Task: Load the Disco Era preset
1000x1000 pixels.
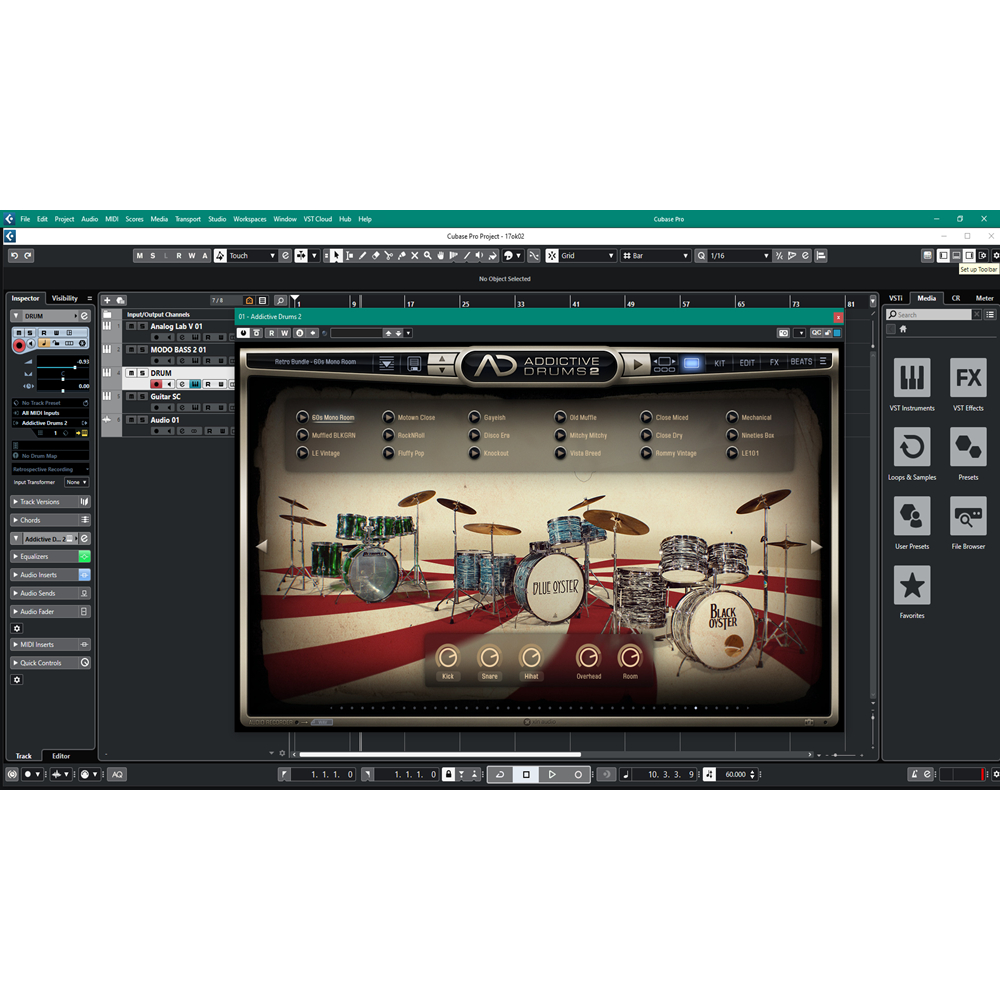Action: pyautogui.click(x=489, y=436)
